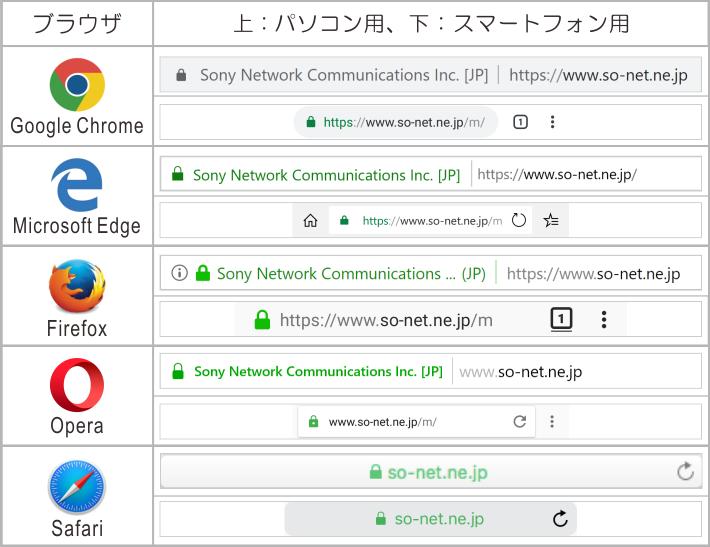Open the Firefox mobile three-dot menu
The height and width of the screenshot is (547, 710).
coord(604,319)
